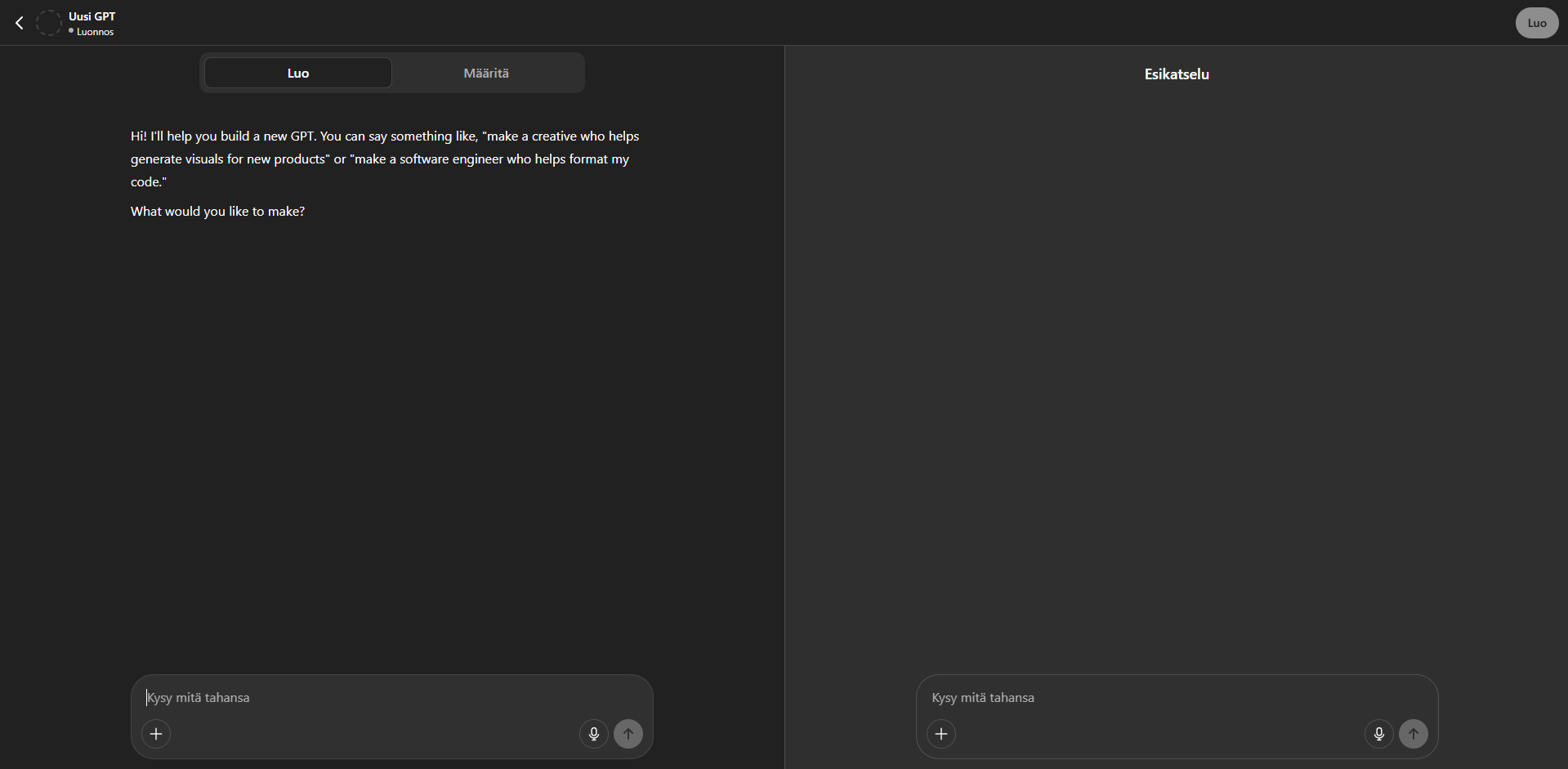Select the Luo tab

(298, 73)
